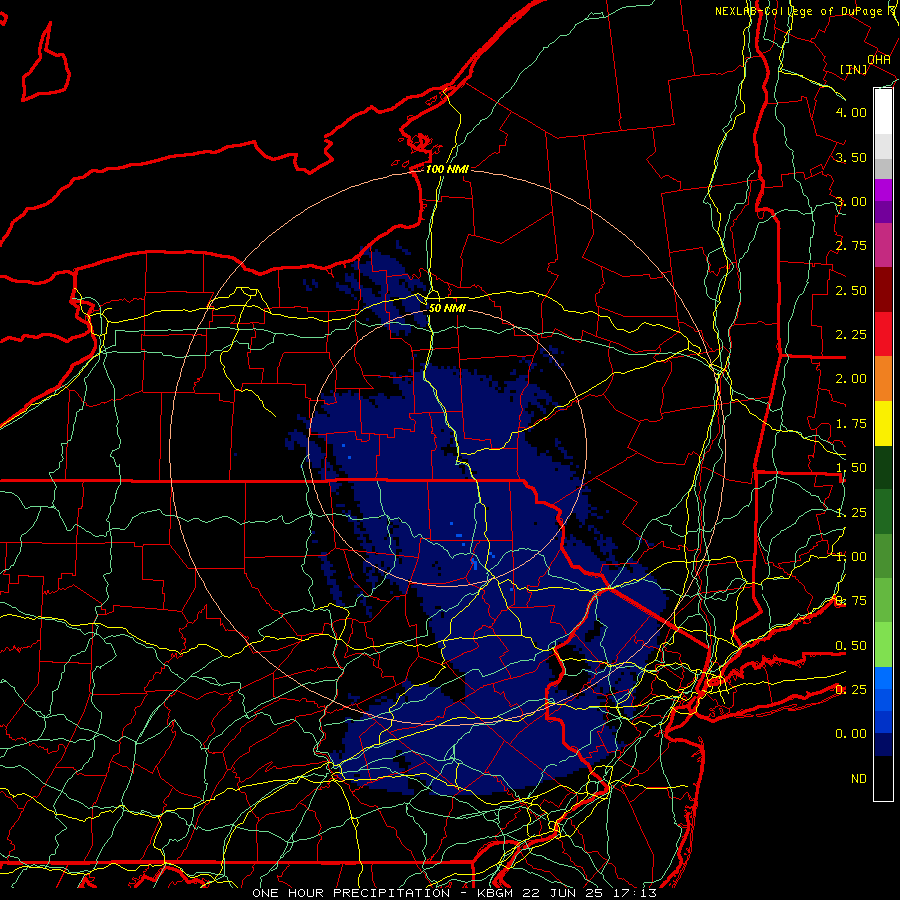Click the 3.00 legend value
This screenshot has height=900, width=900.
pyautogui.click(x=851, y=201)
